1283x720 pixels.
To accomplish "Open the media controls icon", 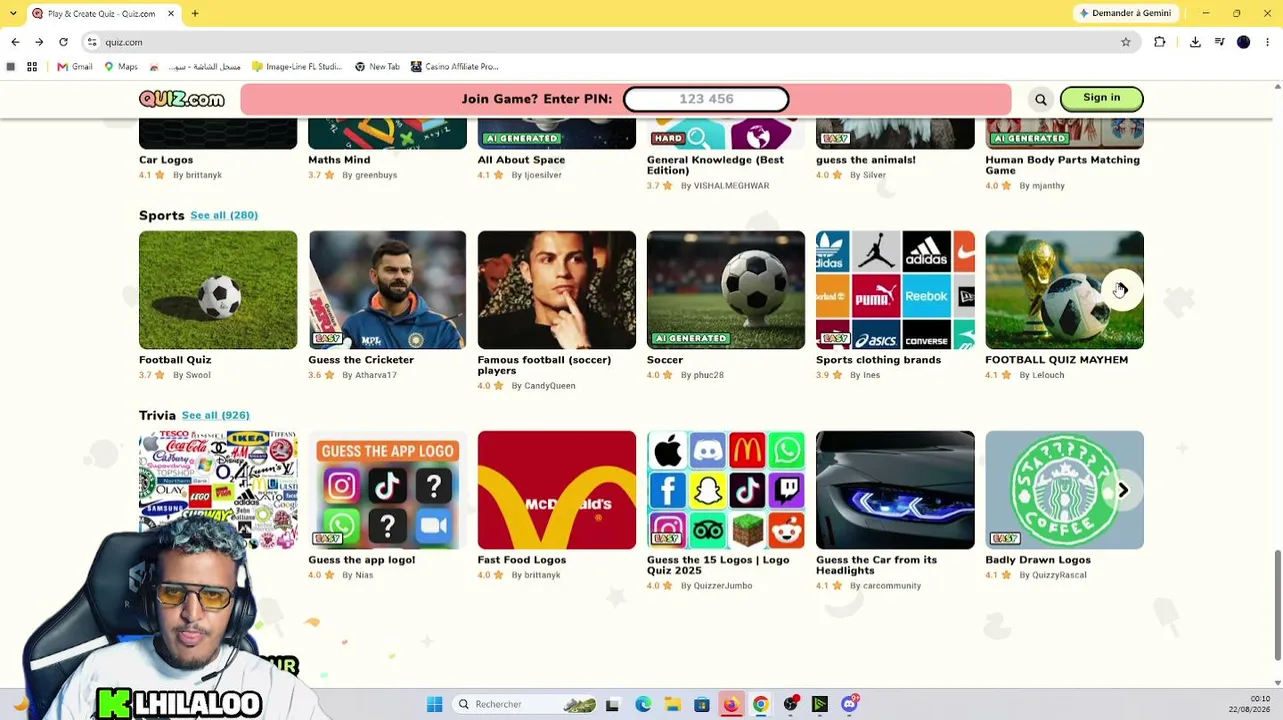I will pyautogui.click(x=1220, y=42).
